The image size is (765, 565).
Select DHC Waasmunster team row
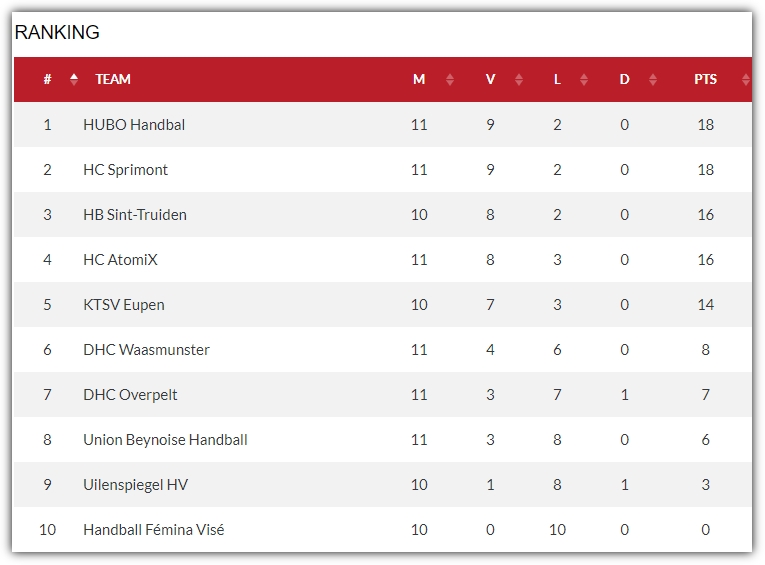coord(382,349)
